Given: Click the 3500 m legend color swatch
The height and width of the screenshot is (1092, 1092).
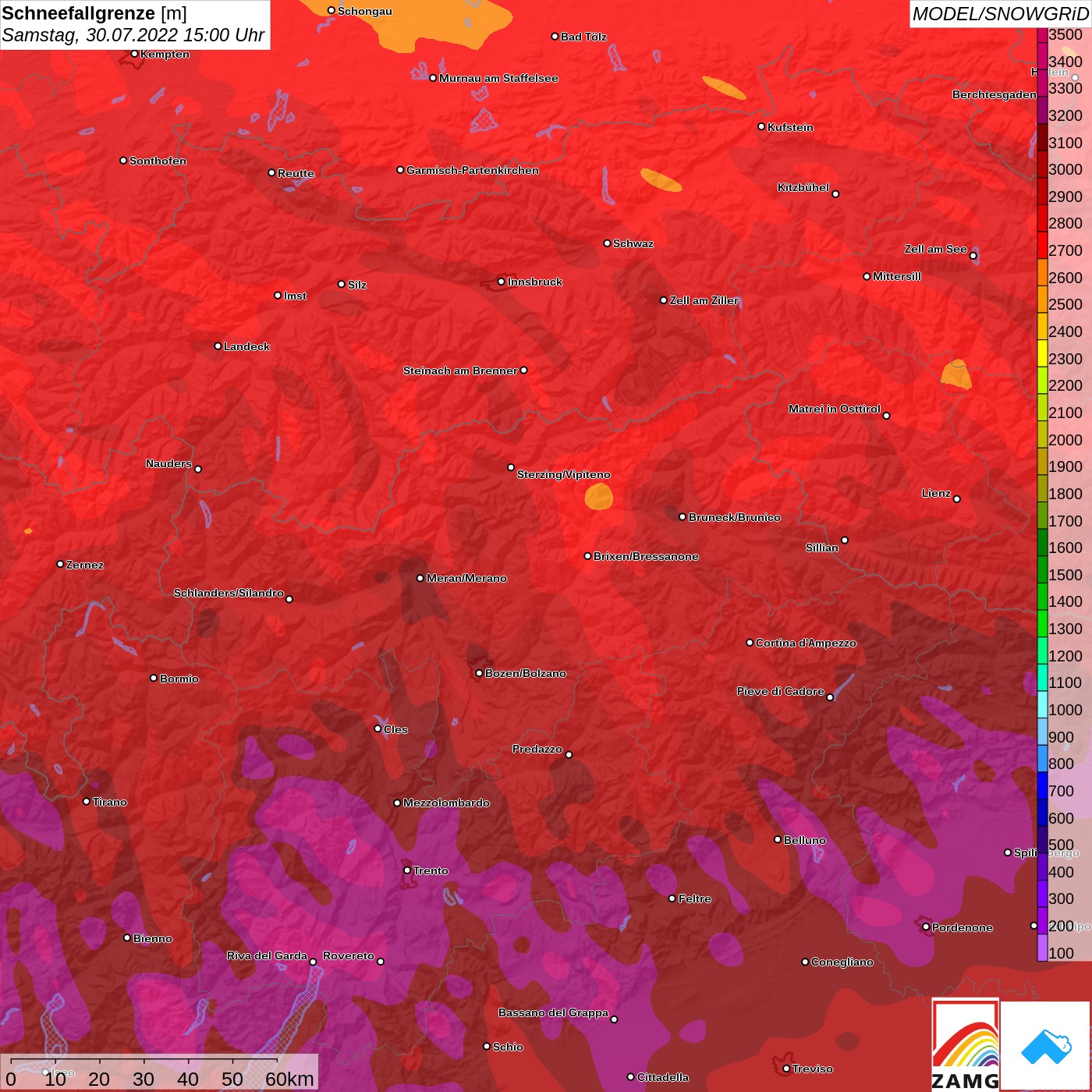Looking at the screenshot, I should [1042, 35].
